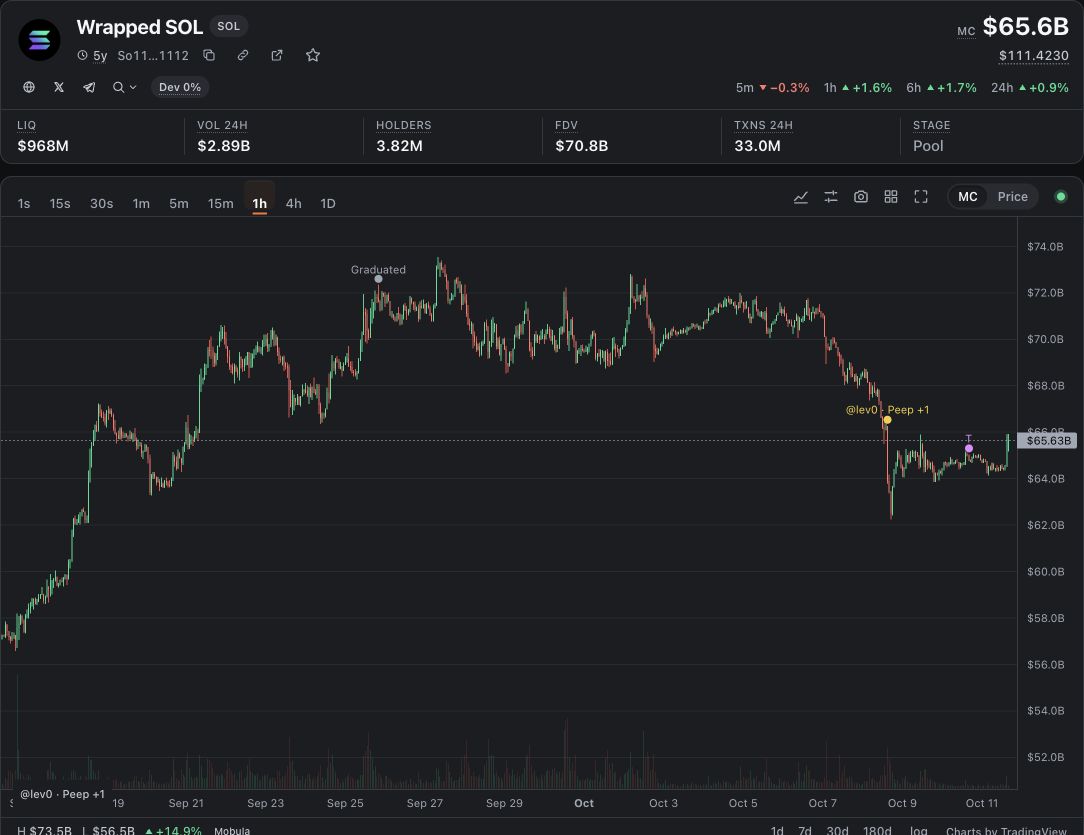Click the So11...1112 address text
1084x835 pixels.
point(153,55)
